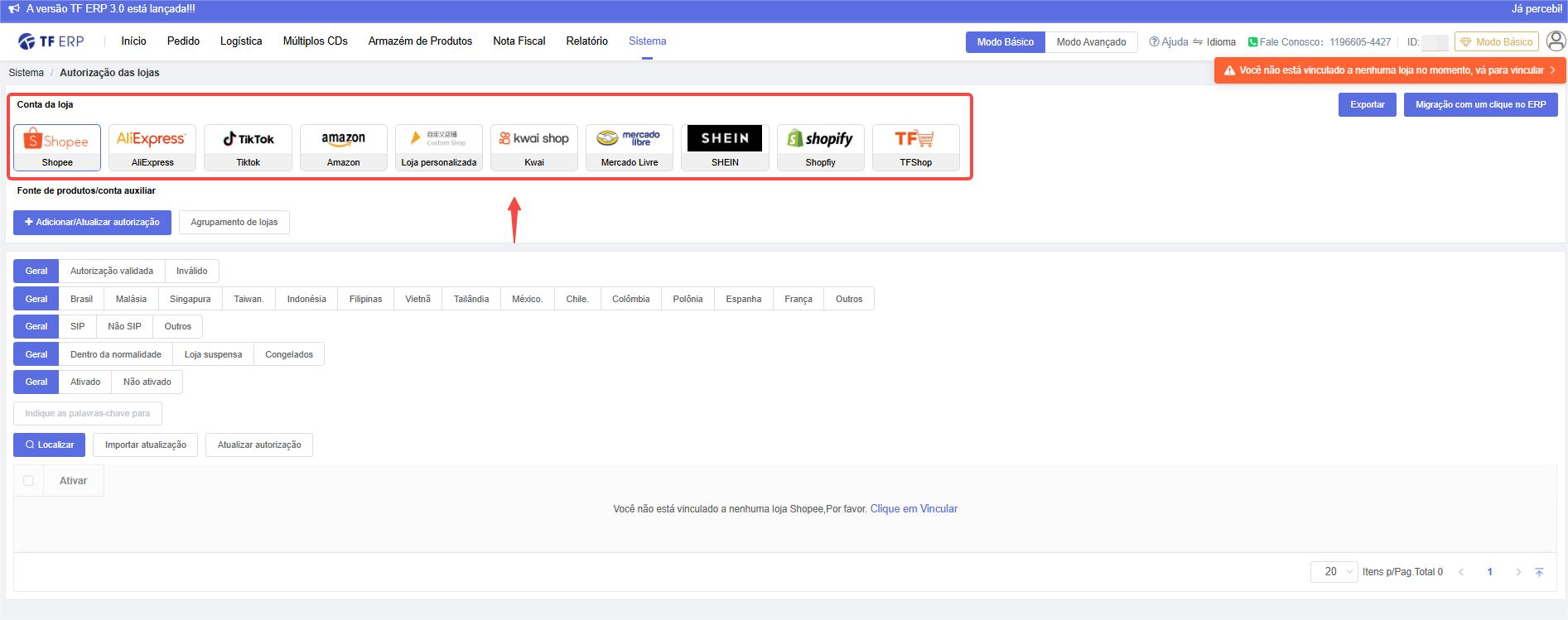
Task: Choose the Amazon store logo
Action: [x=343, y=139]
